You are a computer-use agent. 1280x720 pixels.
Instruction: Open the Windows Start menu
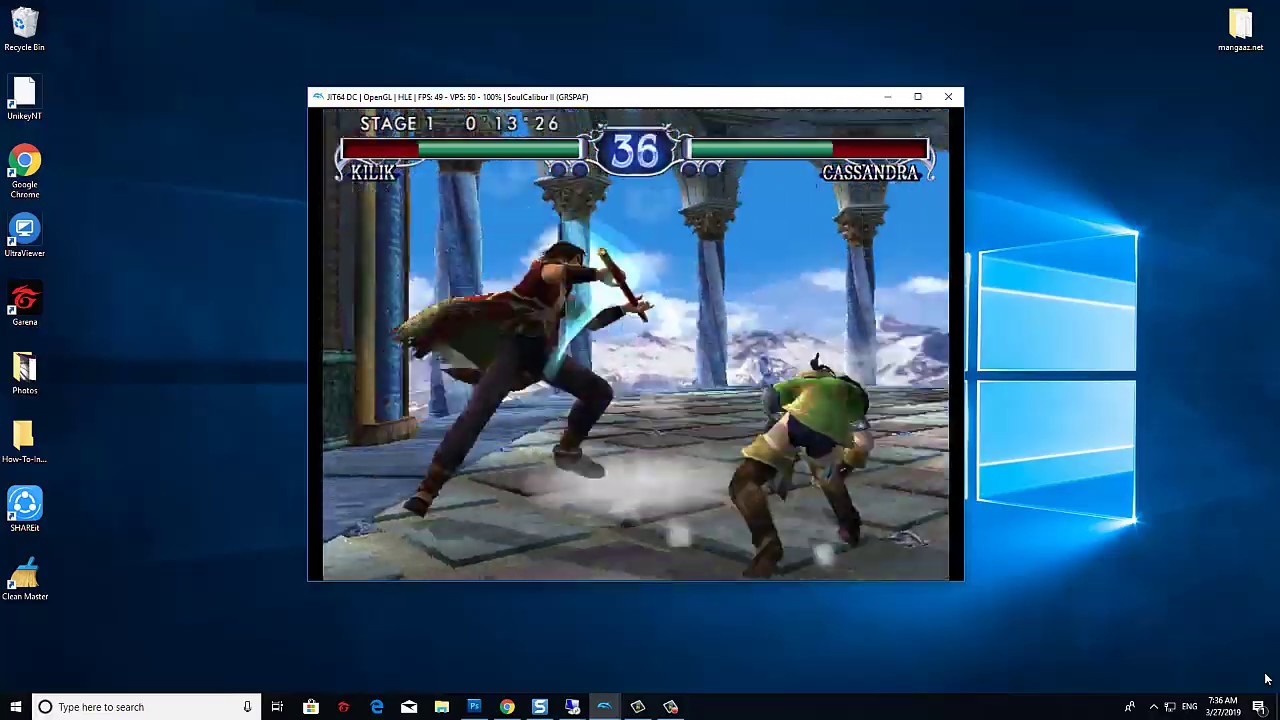(15, 707)
